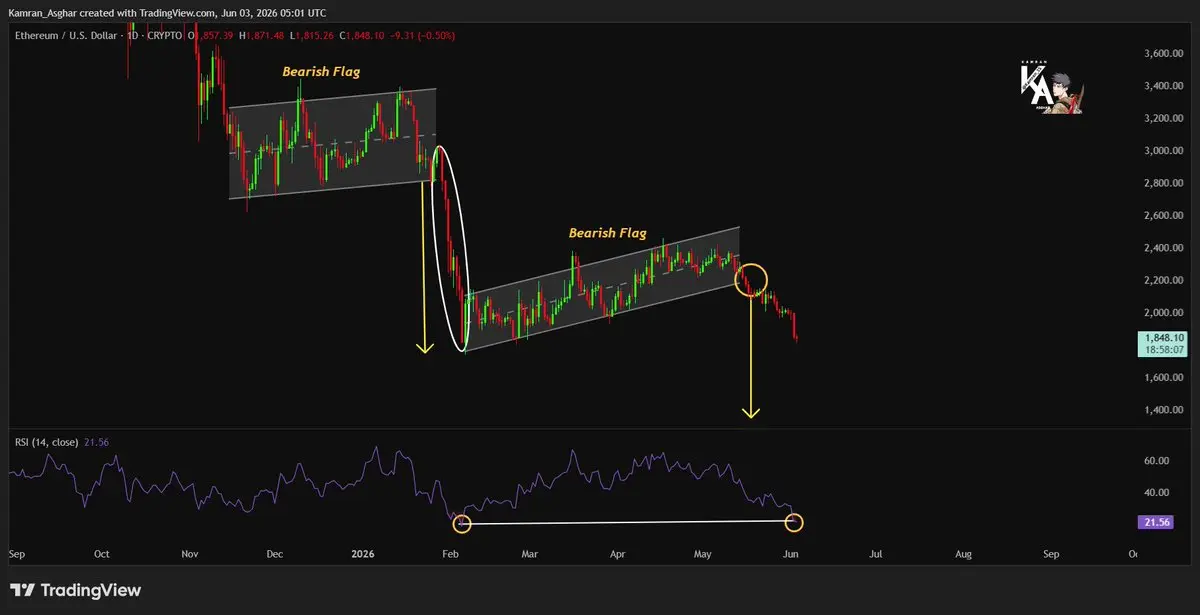Click the 3,200.00 price axis label
The image size is (1200, 615).
tap(1165, 118)
